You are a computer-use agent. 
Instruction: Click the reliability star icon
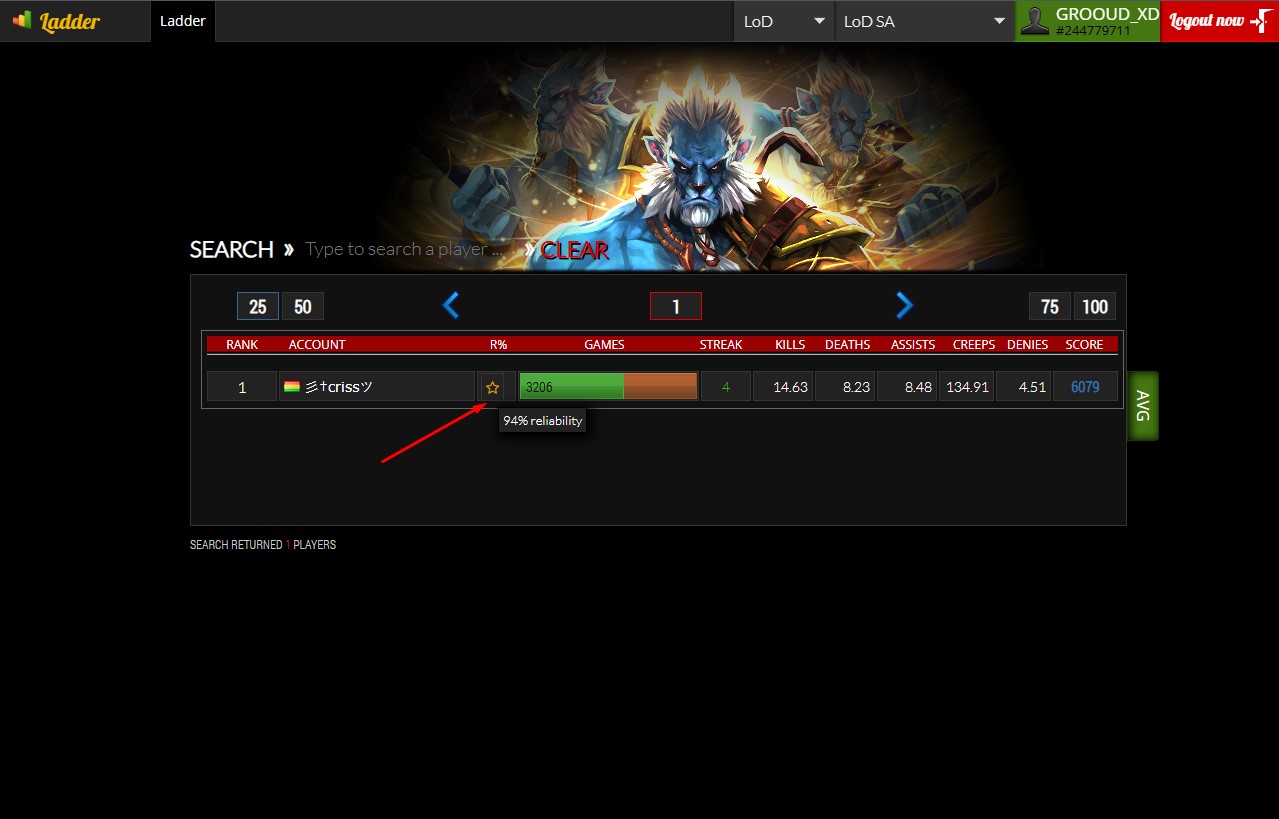coord(492,387)
